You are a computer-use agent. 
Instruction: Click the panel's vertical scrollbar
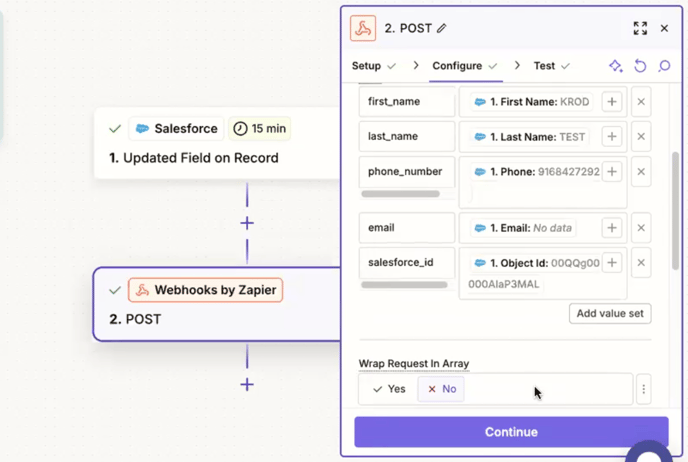[675, 211]
